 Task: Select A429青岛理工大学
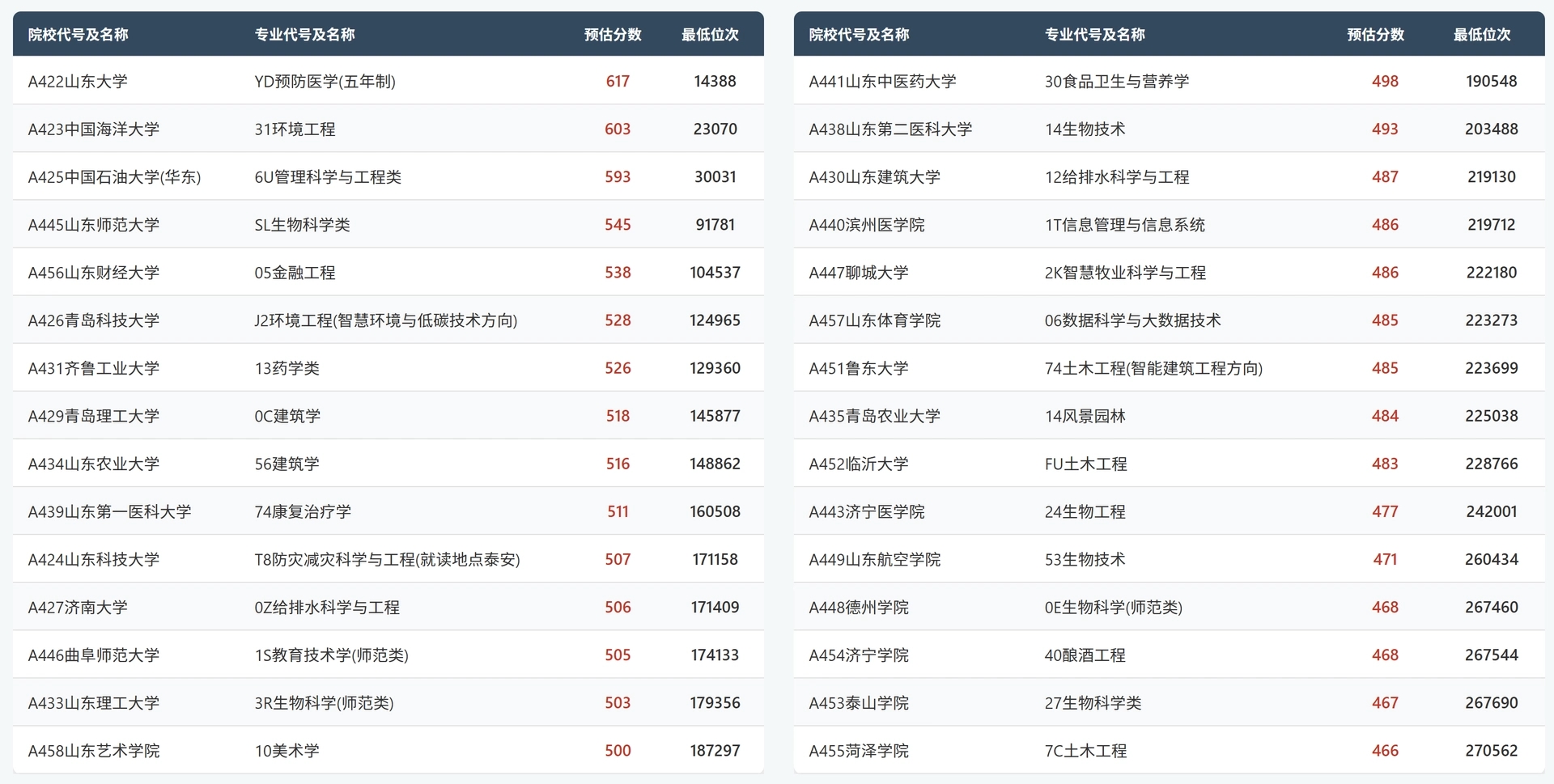click(93, 415)
